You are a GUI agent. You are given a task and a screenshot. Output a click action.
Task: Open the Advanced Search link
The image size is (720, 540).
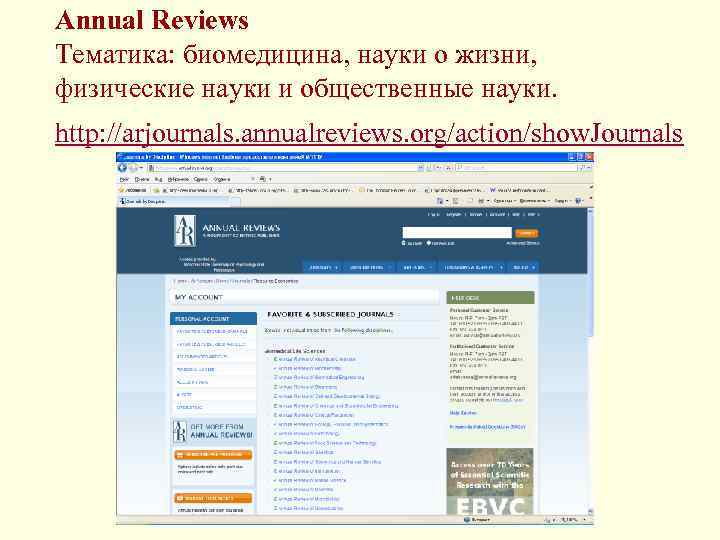[523, 243]
